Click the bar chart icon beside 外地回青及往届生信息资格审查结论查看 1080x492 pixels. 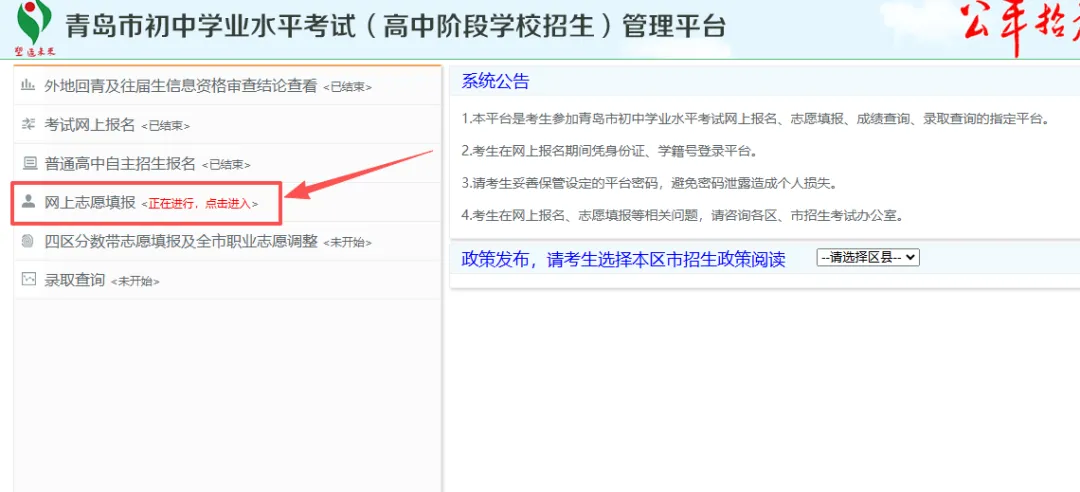coord(28,85)
